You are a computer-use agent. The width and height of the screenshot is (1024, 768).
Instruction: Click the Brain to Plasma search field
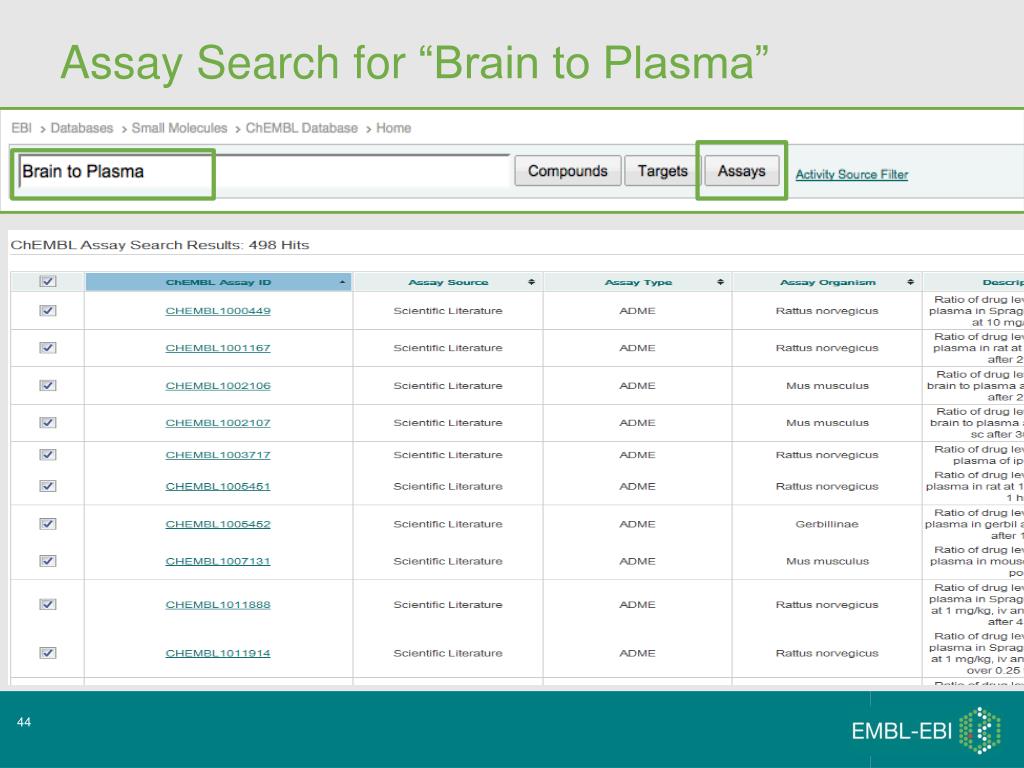(x=264, y=172)
